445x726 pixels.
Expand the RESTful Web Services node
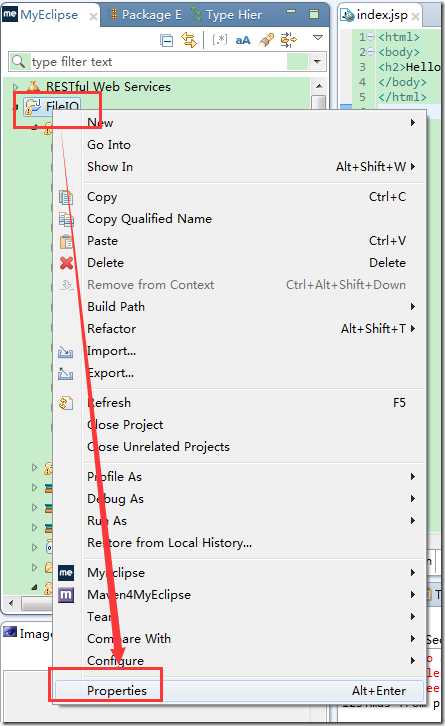pos(16,87)
